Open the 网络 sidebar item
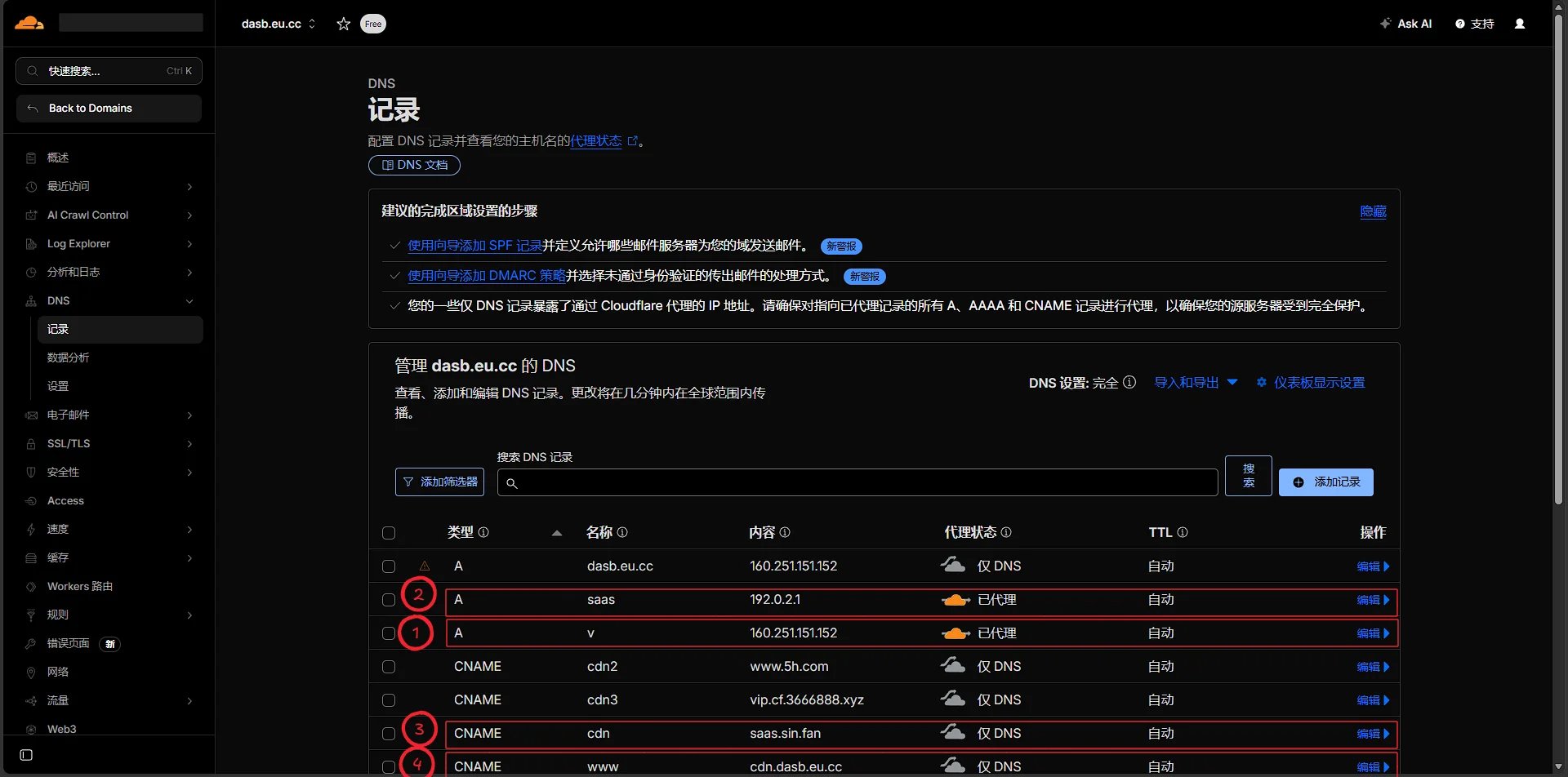 58,672
